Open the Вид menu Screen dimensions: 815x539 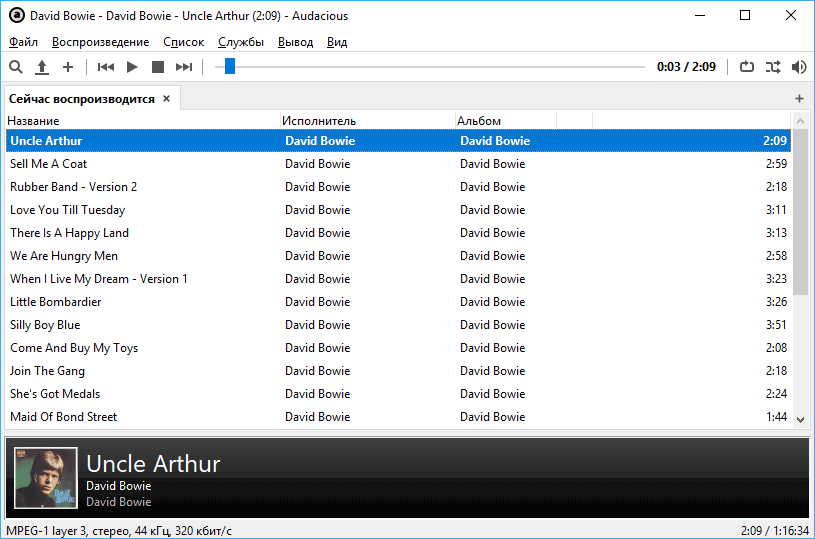(337, 42)
